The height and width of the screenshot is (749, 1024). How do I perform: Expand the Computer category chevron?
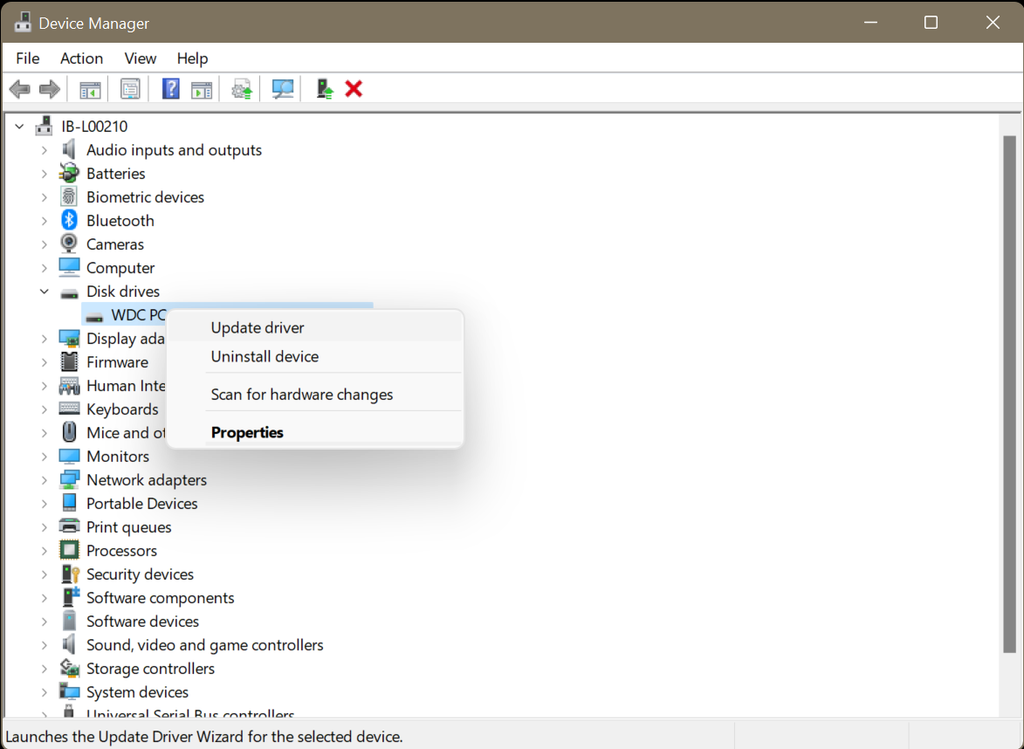coord(44,268)
